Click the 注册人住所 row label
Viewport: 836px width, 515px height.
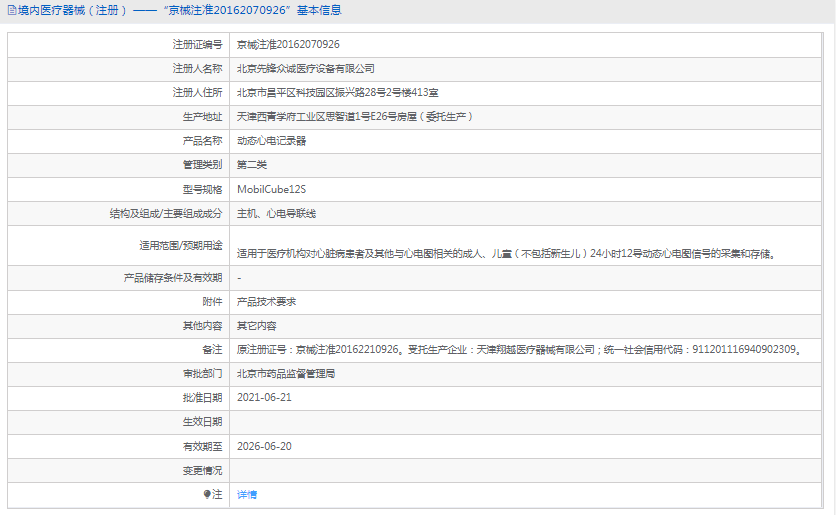pyautogui.click(x=197, y=92)
